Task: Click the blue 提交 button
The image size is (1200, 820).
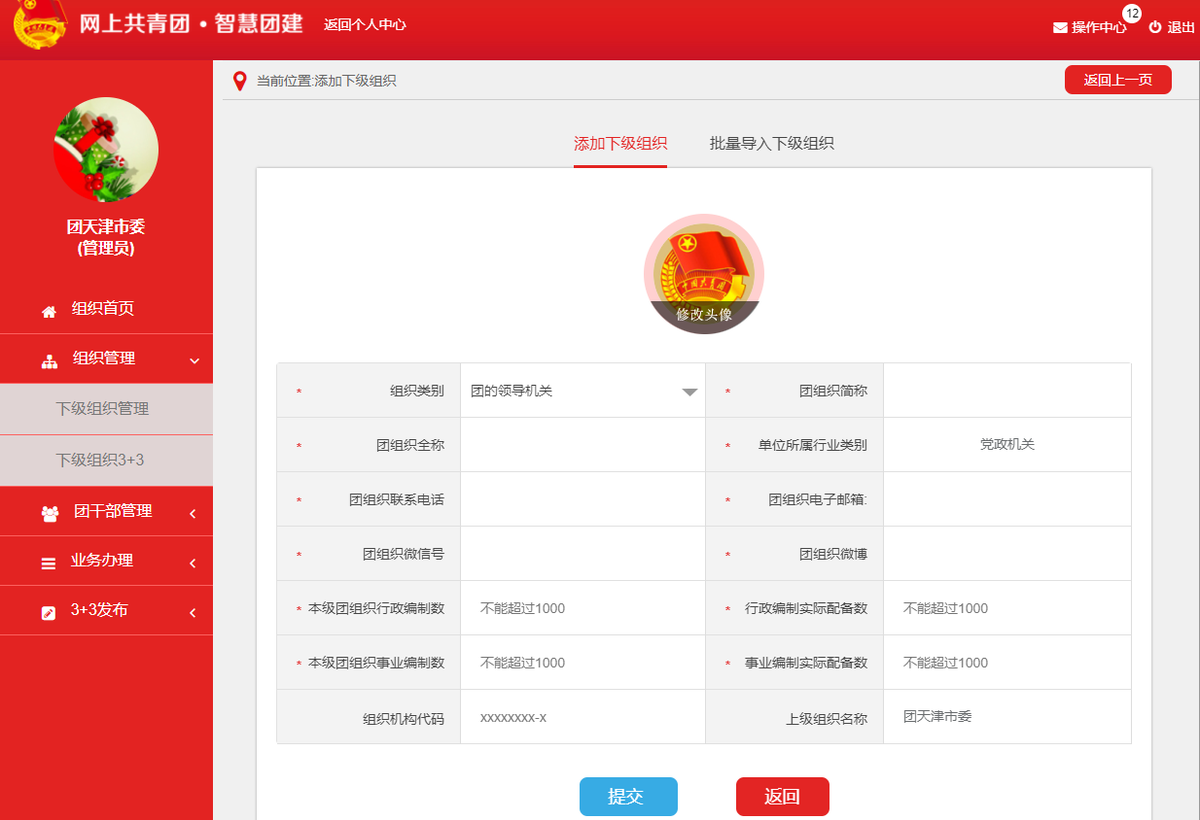Action: coord(628,797)
